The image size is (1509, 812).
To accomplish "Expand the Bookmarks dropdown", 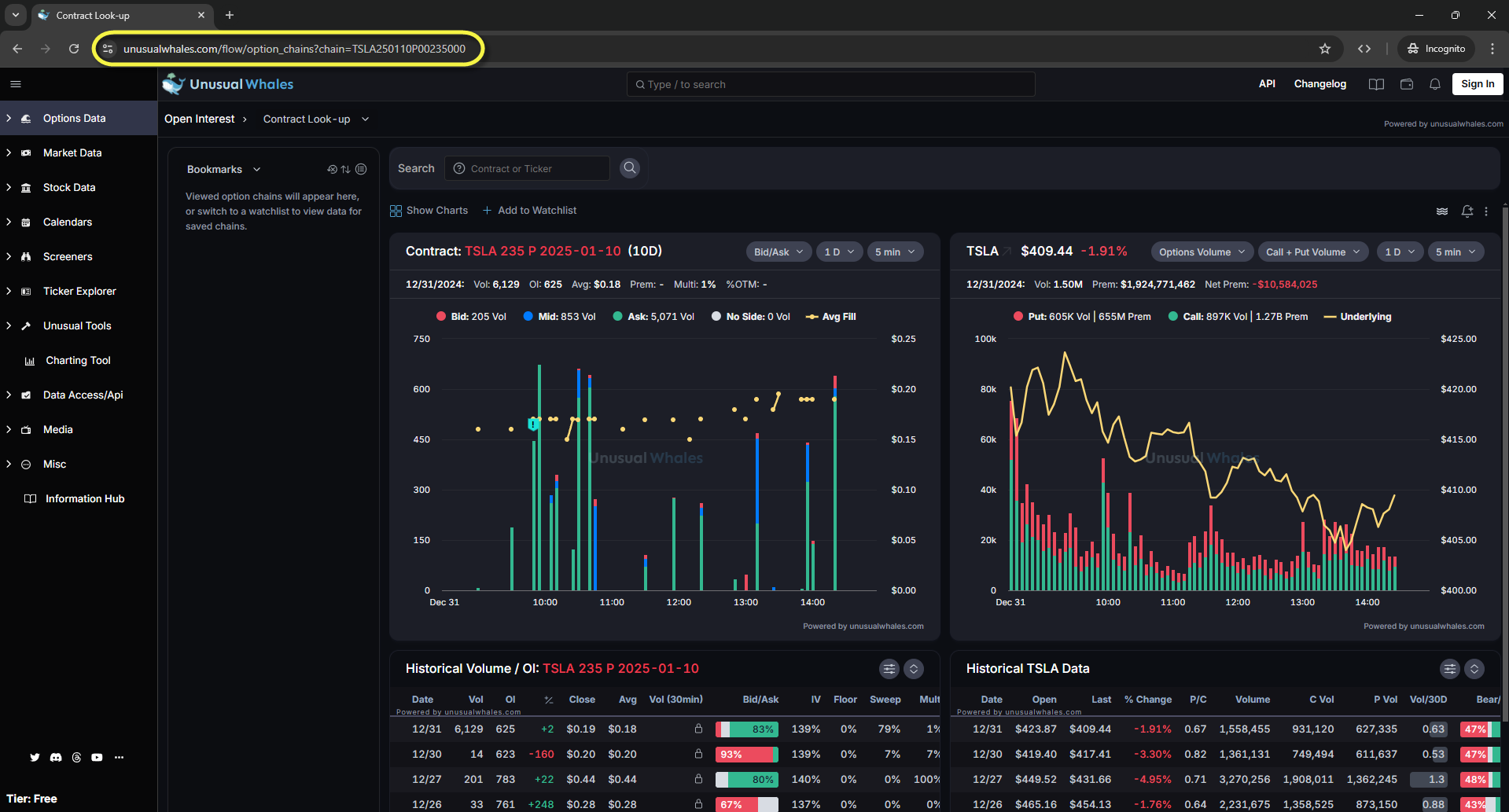I will [224, 170].
